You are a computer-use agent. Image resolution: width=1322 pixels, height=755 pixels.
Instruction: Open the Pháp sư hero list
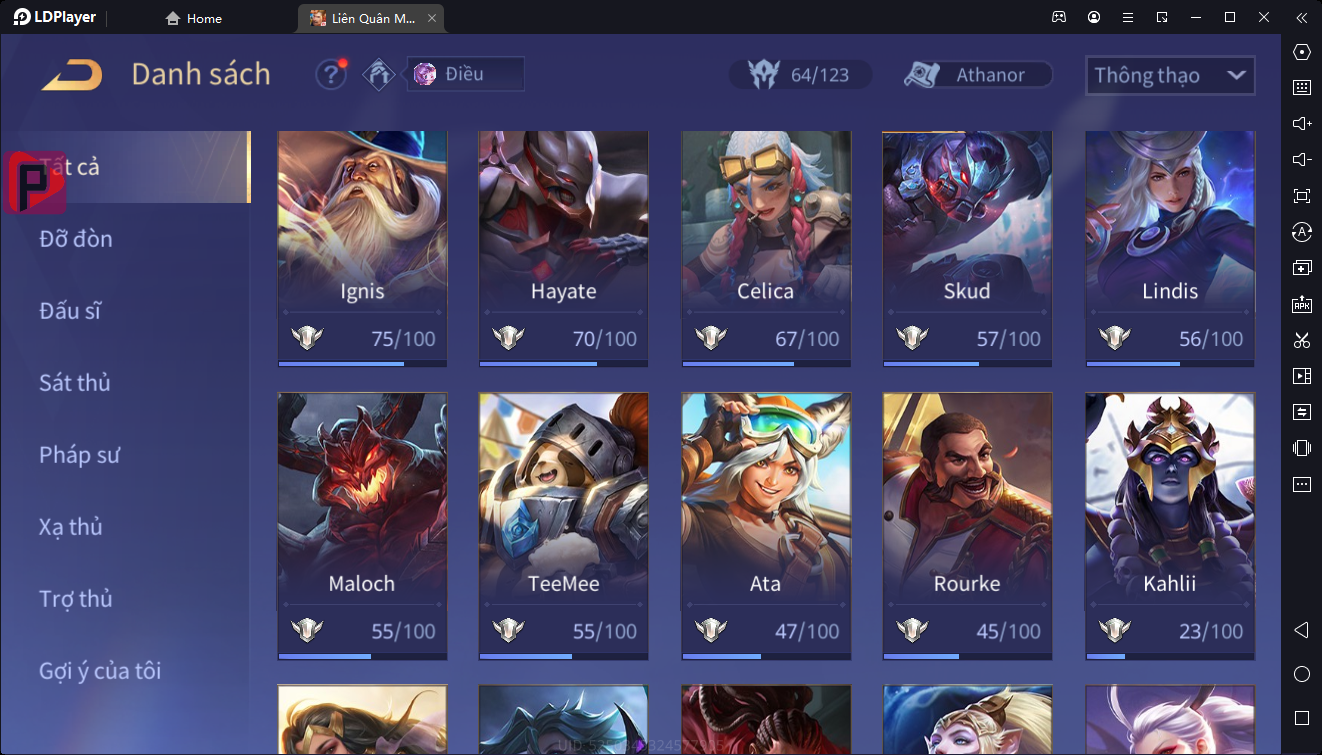point(80,455)
